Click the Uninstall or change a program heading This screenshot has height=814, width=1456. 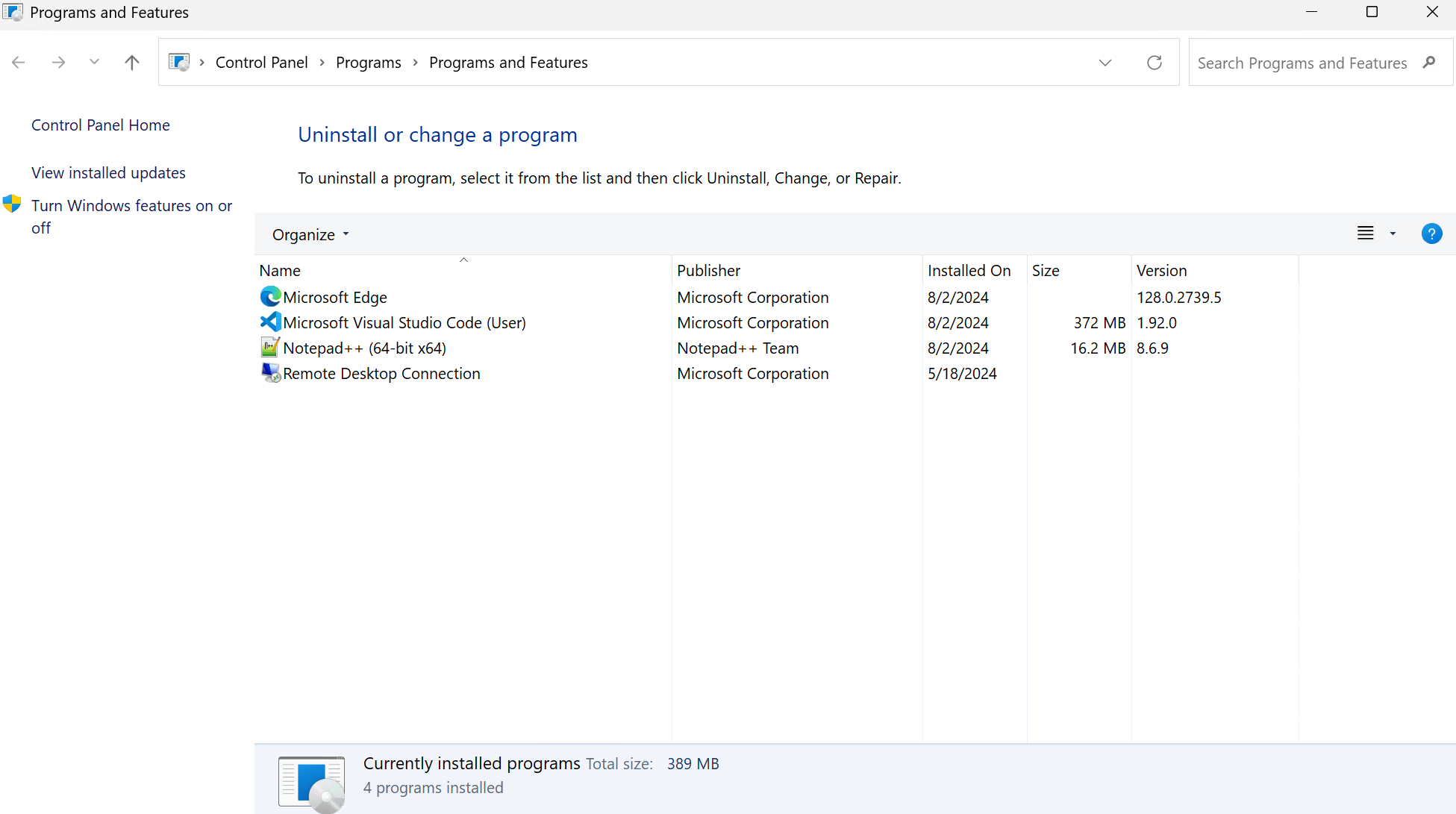click(x=437, y=135)
